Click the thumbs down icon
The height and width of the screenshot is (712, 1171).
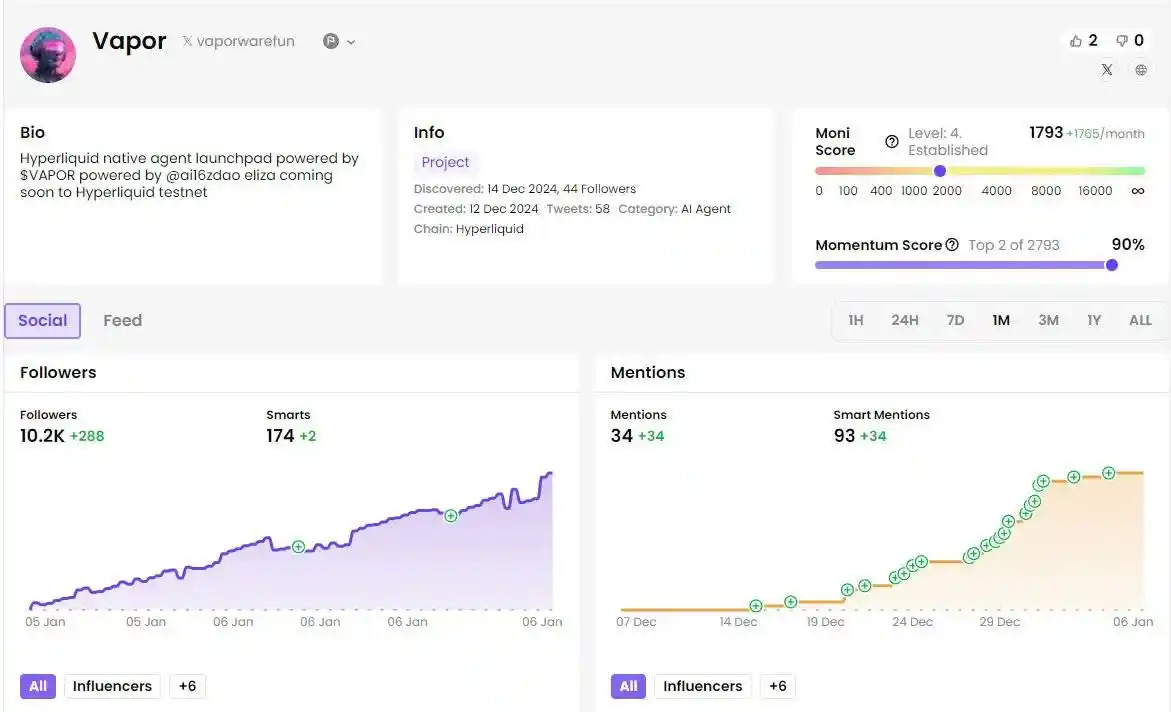pos(1122,41)
